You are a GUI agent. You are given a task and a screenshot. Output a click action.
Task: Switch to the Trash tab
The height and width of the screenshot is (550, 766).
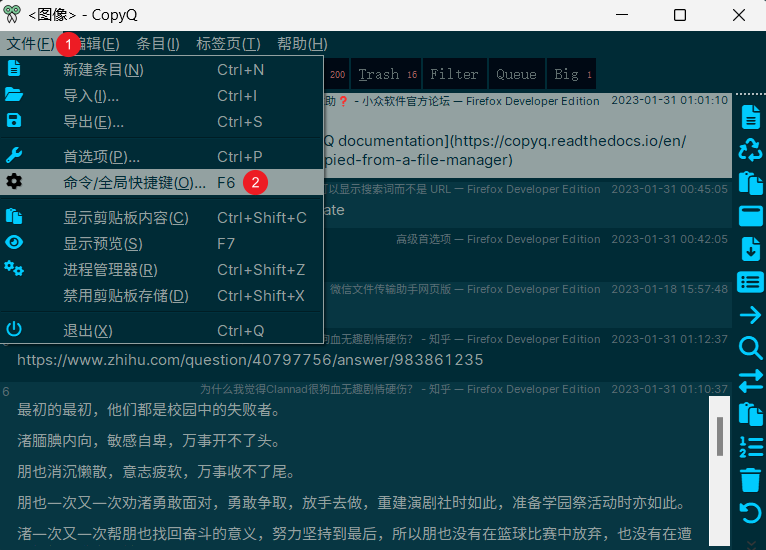386,74
